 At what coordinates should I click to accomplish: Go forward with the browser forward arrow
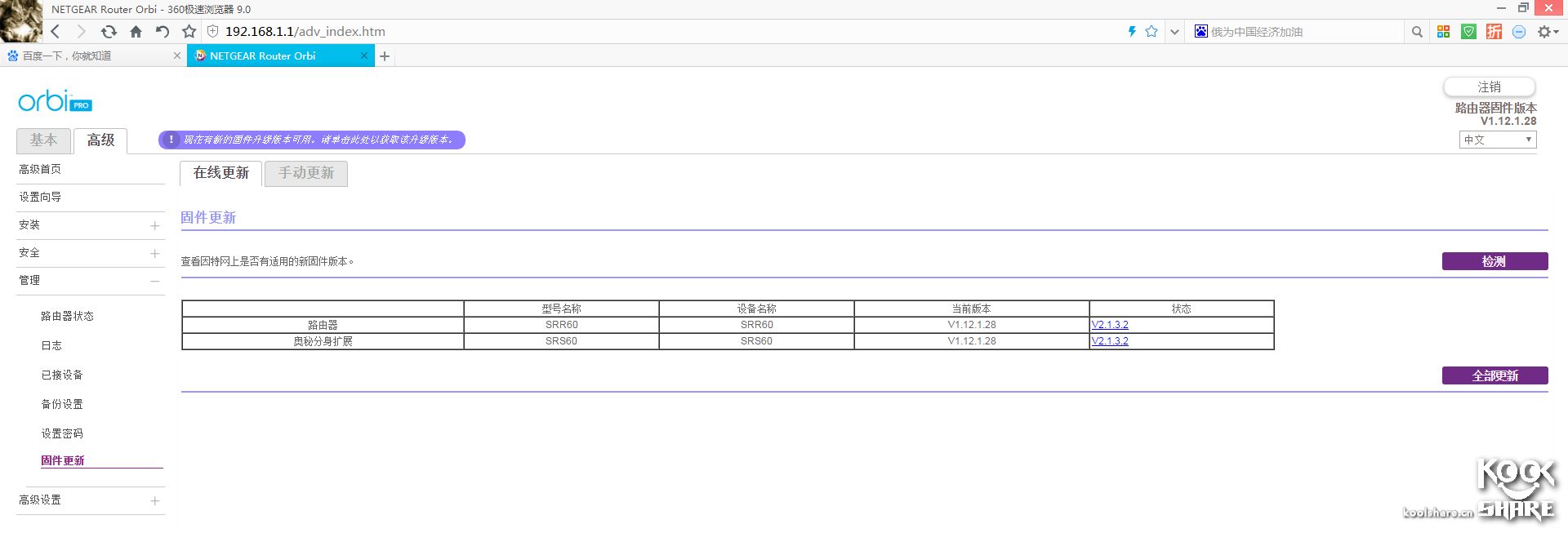click(x=81, y=32)
